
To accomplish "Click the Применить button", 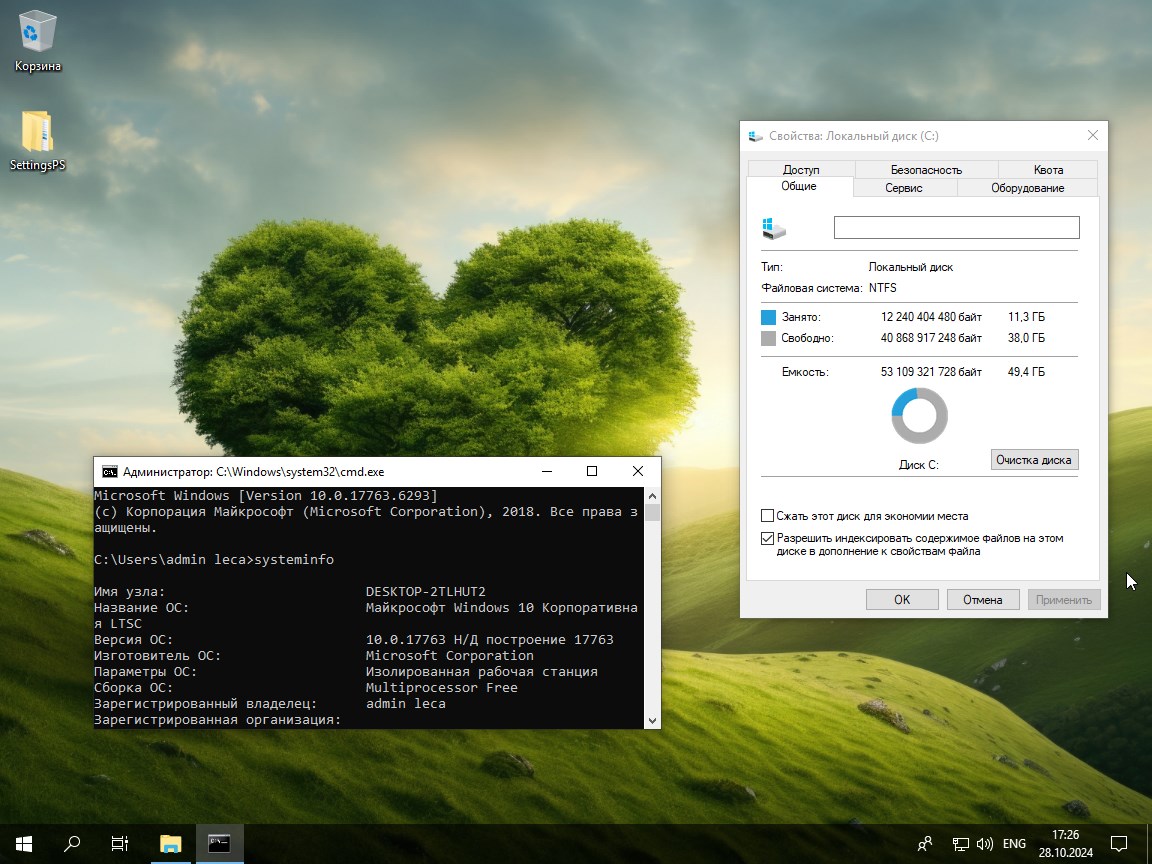I will click(x=1064, y=600).
